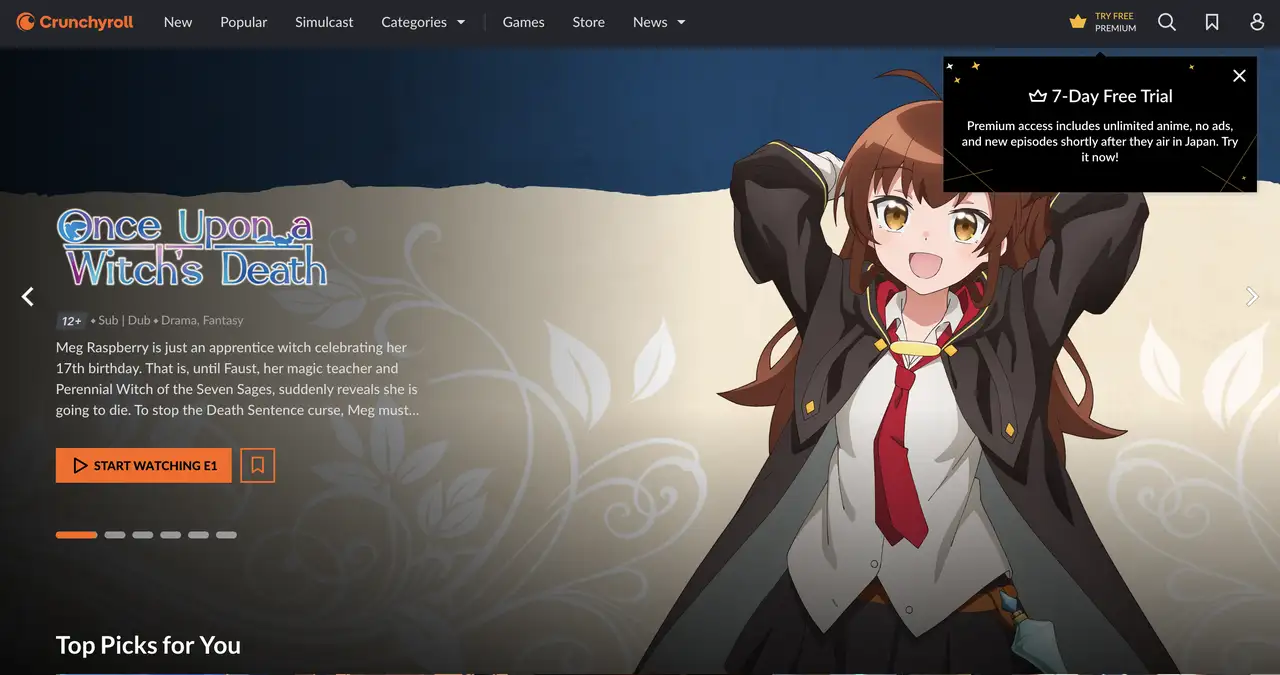Click the 12+ rating badge

(x=71, y=321)
